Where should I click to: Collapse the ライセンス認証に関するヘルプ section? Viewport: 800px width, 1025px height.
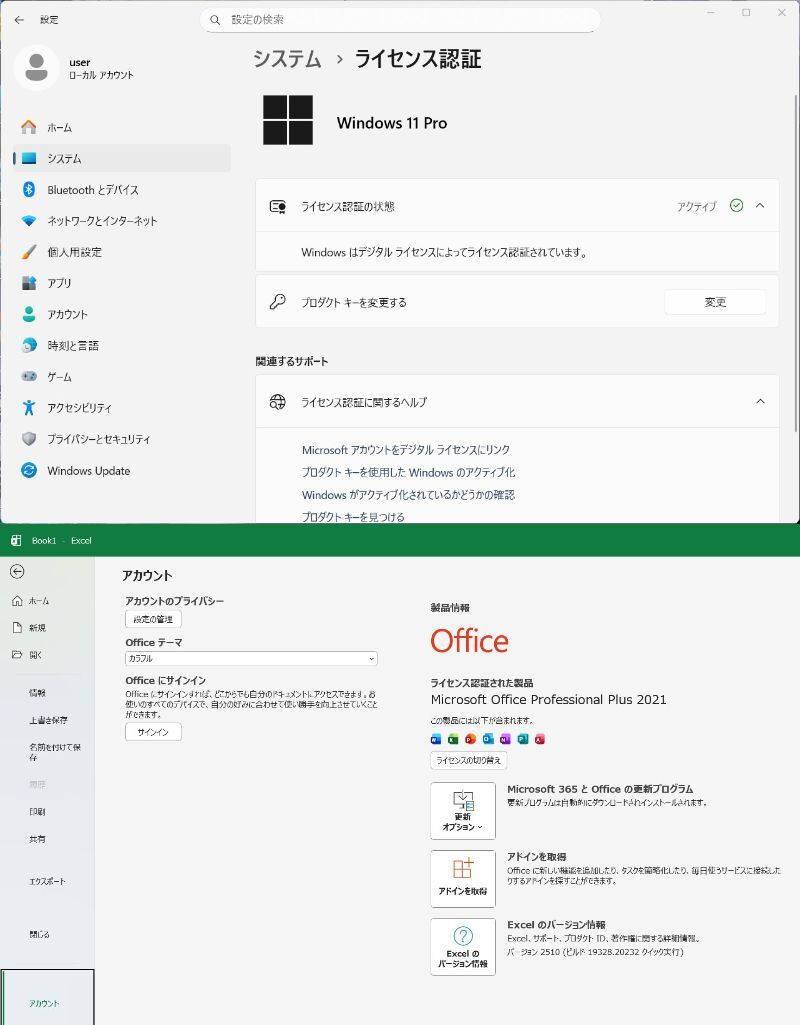[760, 402]
